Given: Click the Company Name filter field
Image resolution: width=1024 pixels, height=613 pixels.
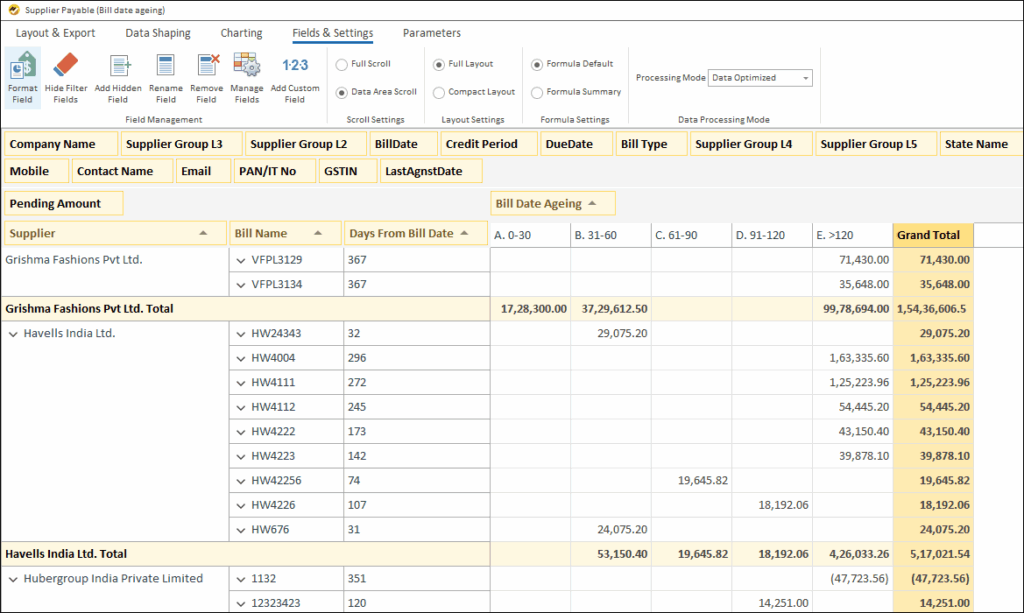Looking at the screenshot, I should [x=61, y=144].
